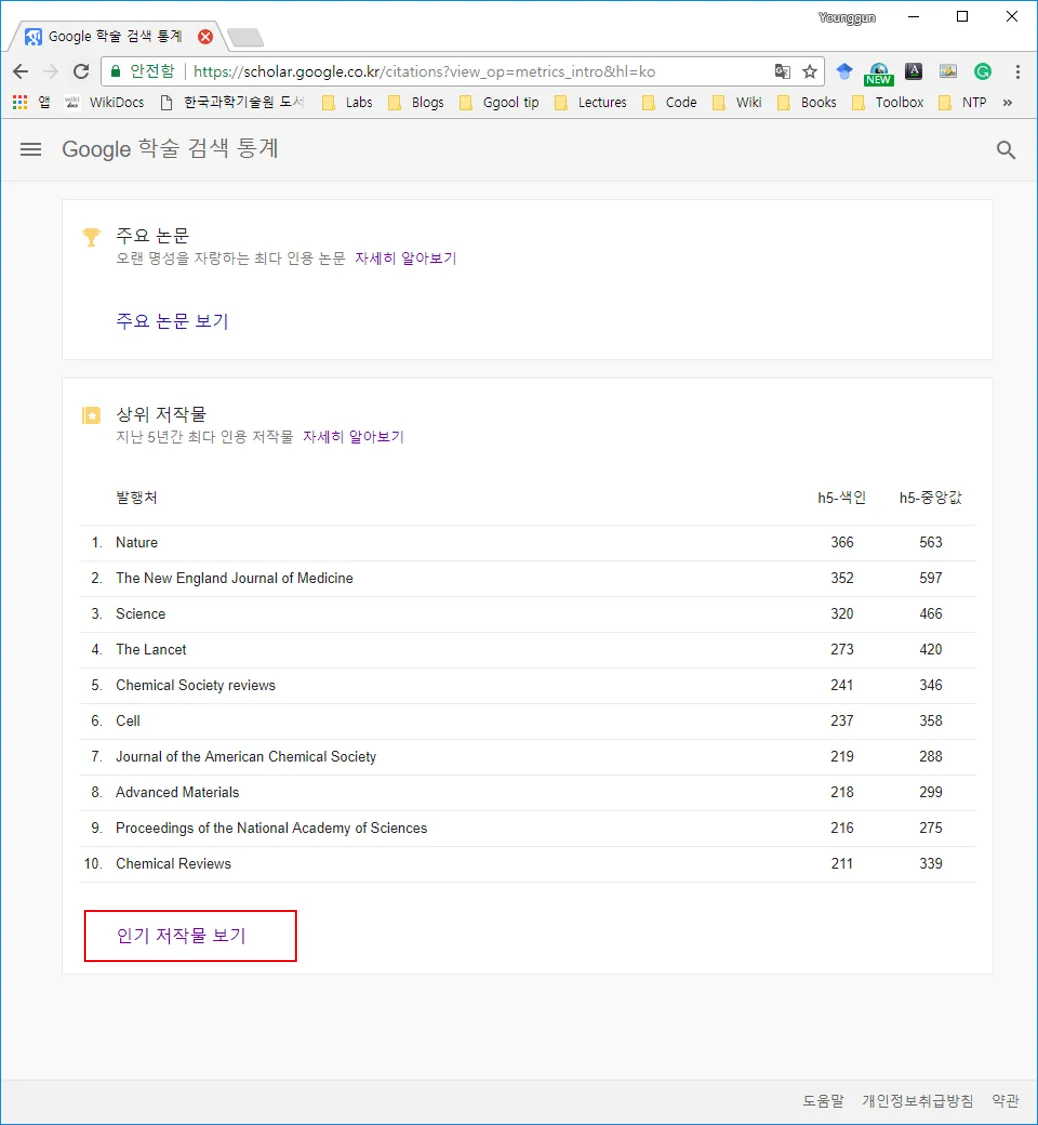This screenshot has width=1038, height=1125.
Task: Open the Books bookmark folder
Action: click(807, 102)
